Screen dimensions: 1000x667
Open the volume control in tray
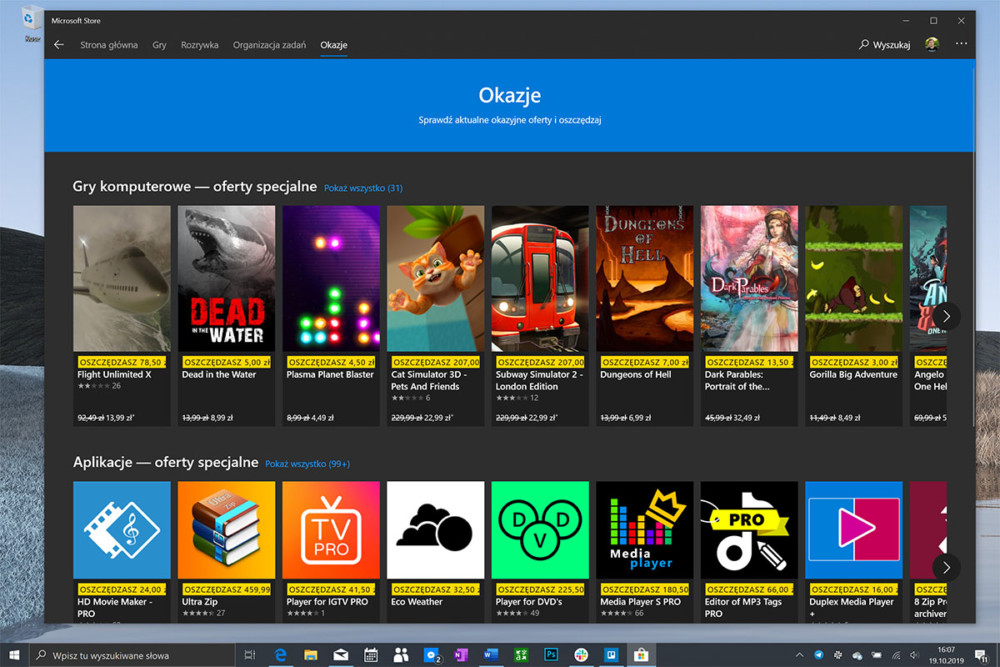point(915,655)
